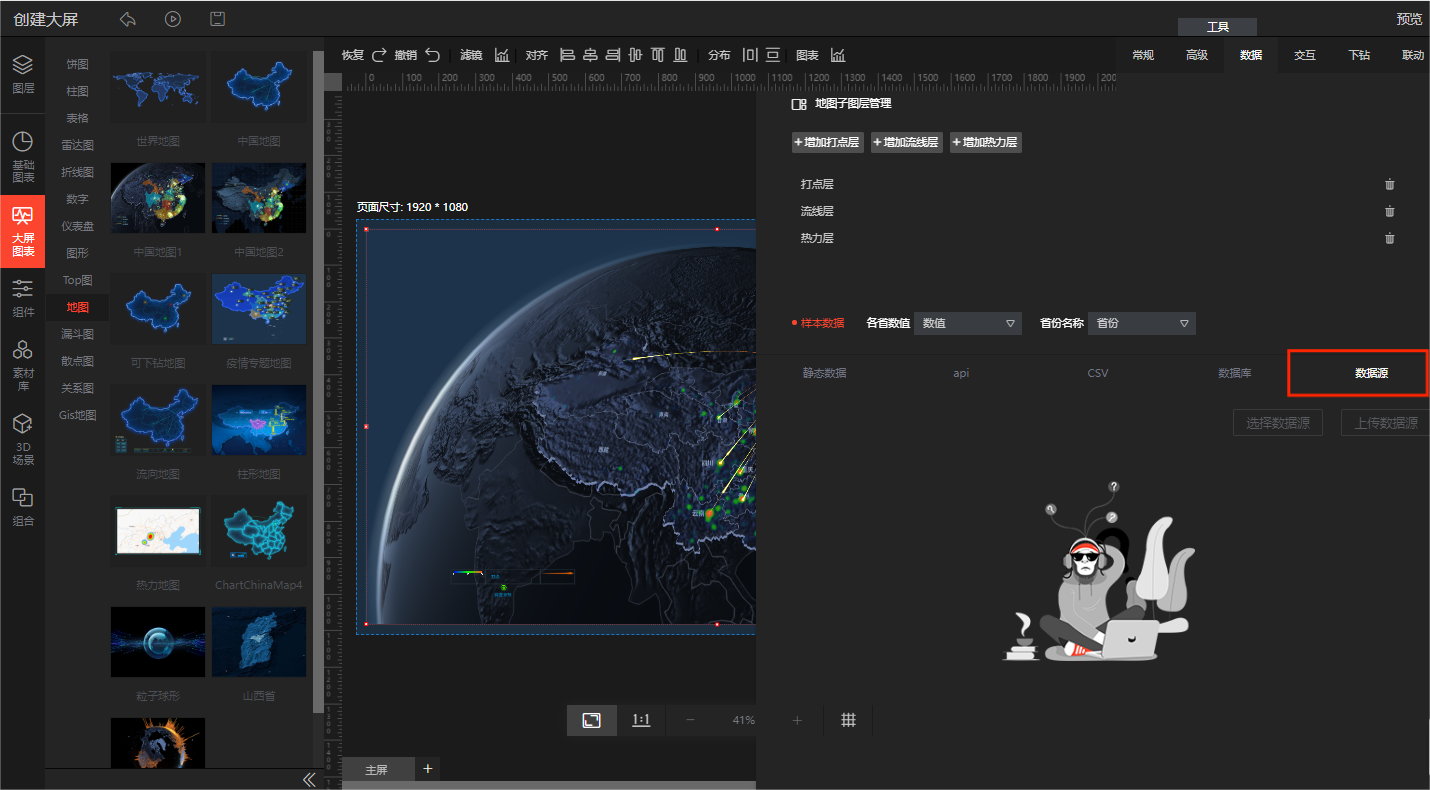Select the 数据源 data tab

click(x=1371, y=373)
